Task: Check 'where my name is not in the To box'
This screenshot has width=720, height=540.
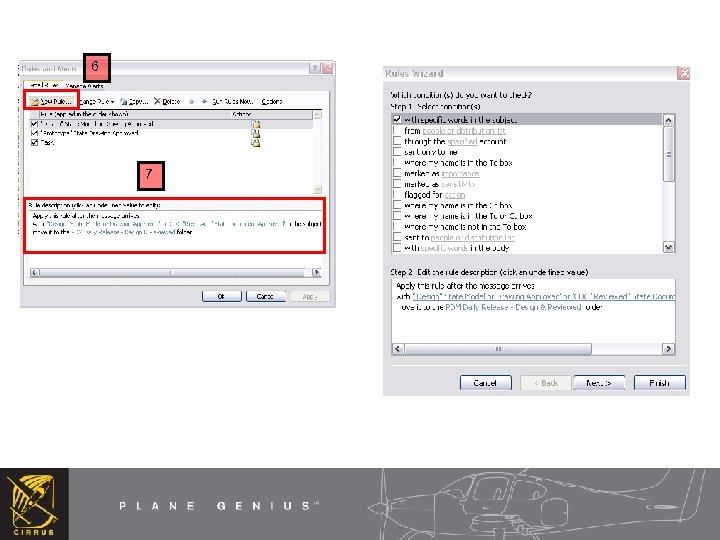Action: click(397, 226)
